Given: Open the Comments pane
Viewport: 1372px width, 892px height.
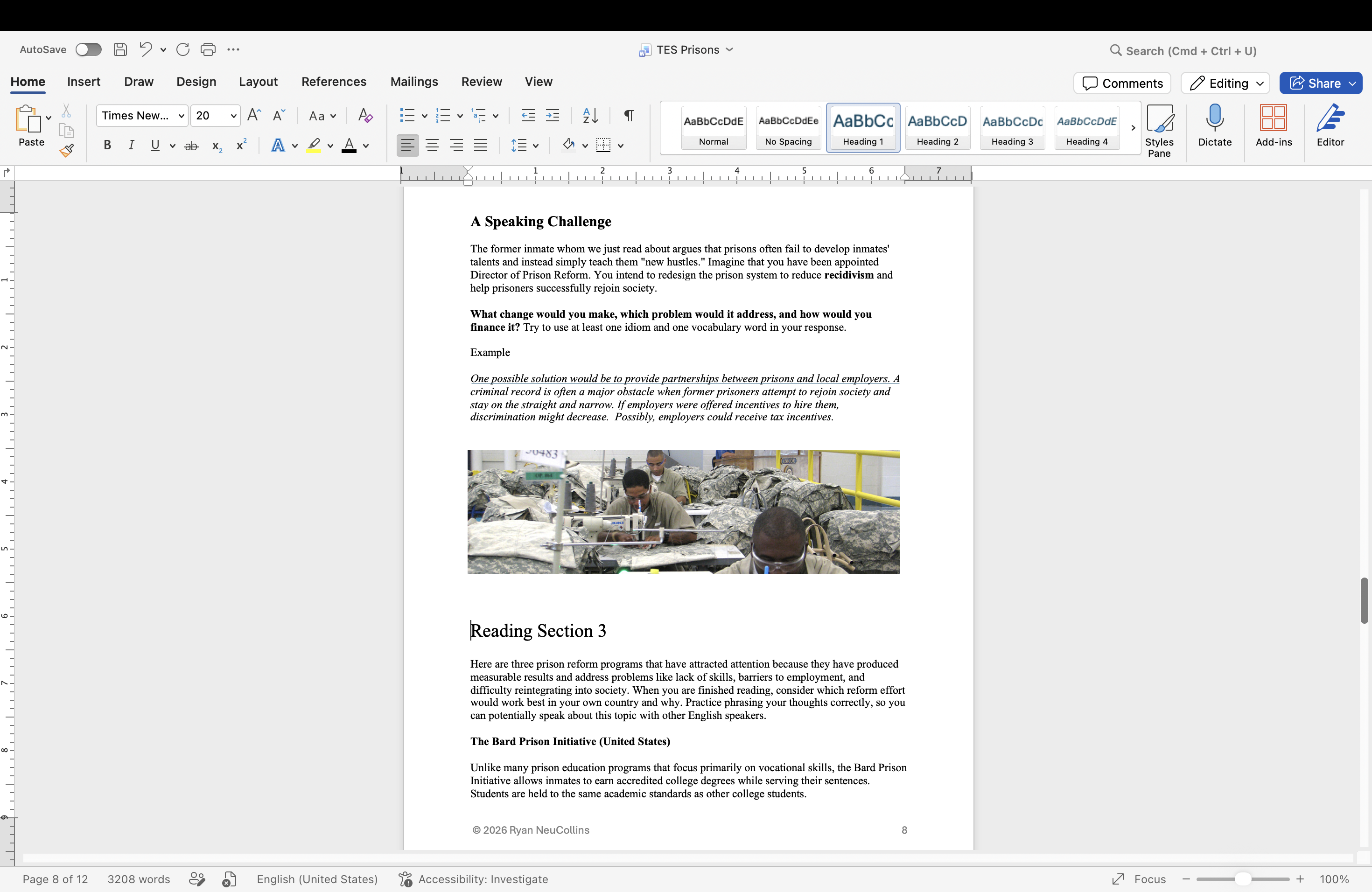Looking at the screenshot, I should pos(1122,83).
